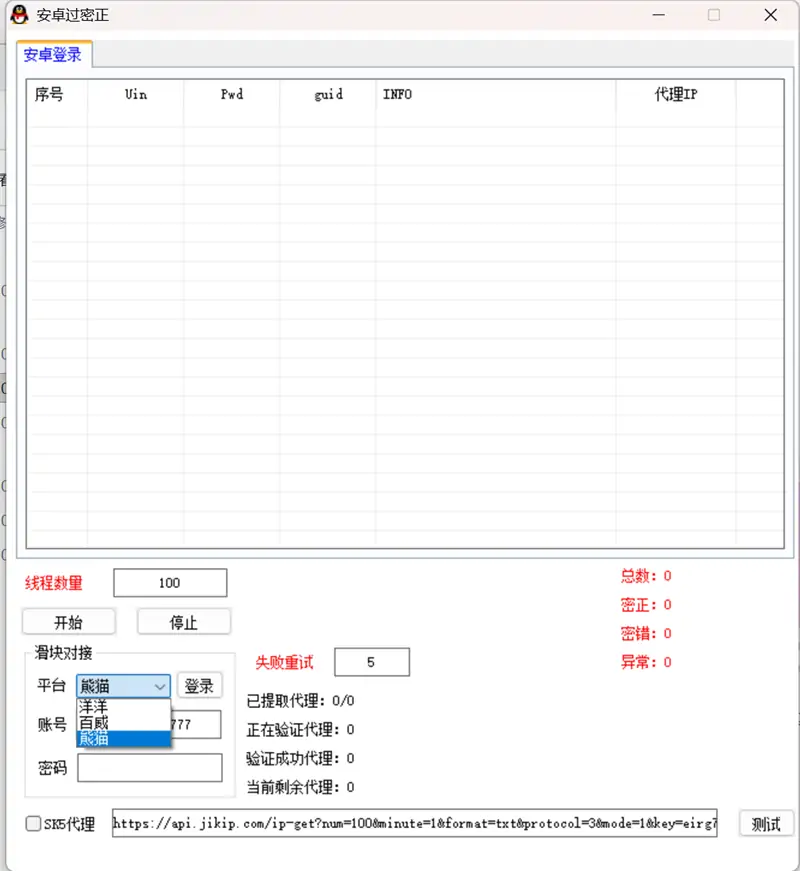Switch to the 安卓登录 tab
This screenshot has width=800, height=871.
click(x=53, y=56)
